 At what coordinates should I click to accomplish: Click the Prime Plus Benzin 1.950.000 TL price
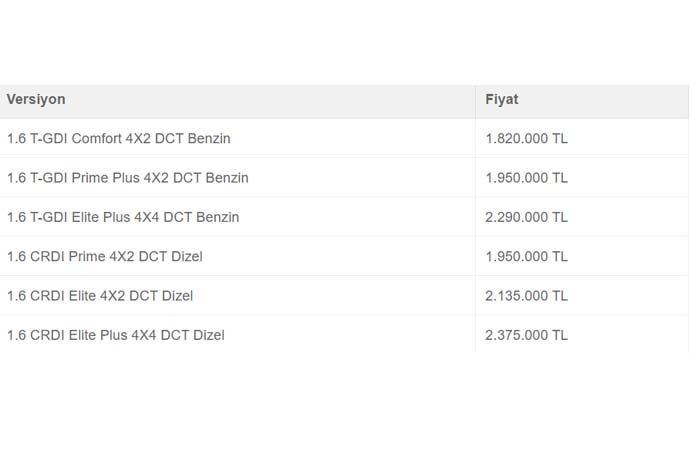click(526, 178)
